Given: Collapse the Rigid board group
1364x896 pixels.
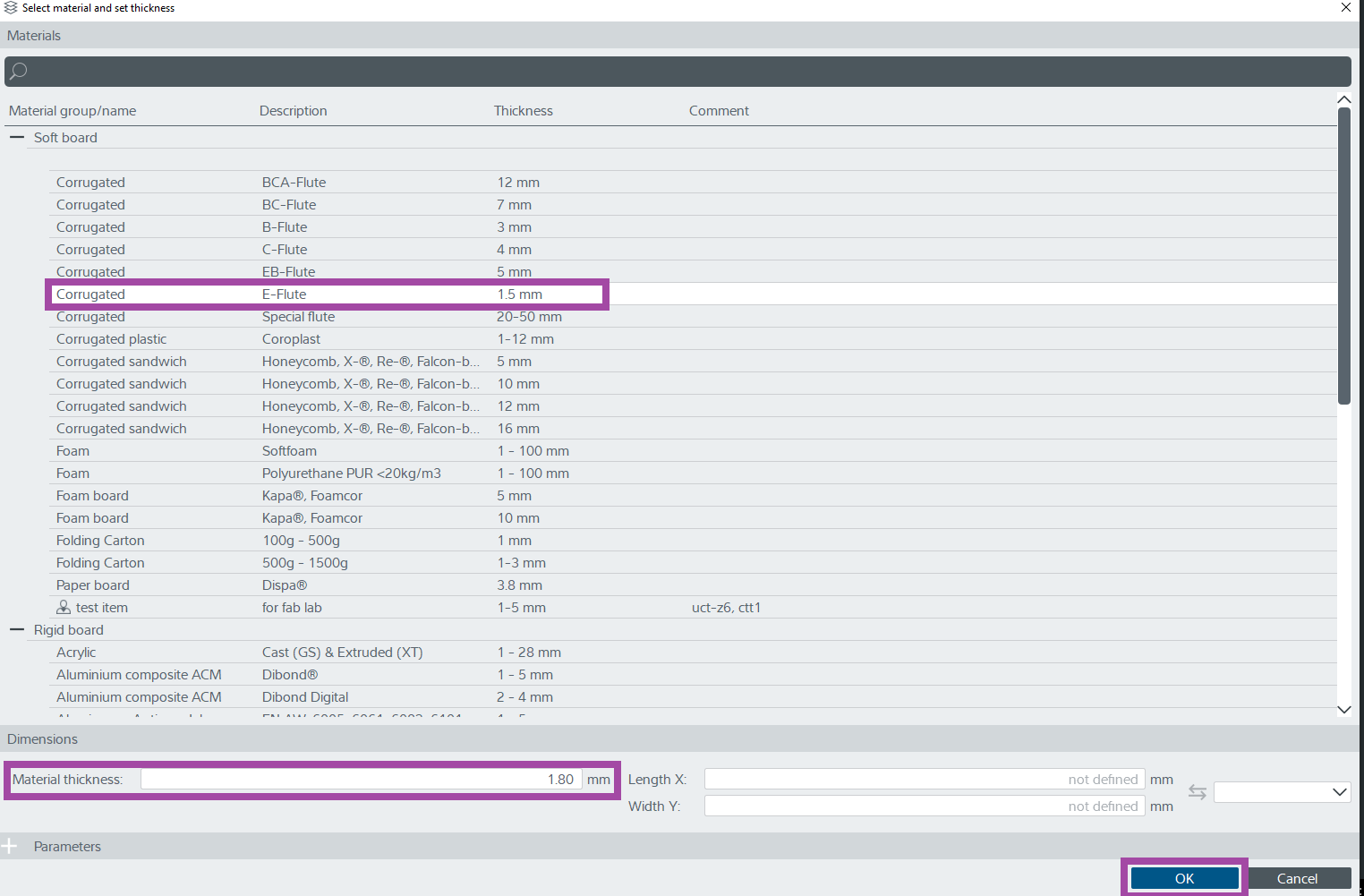Looking at the screenshot, I should click(17, 630).
